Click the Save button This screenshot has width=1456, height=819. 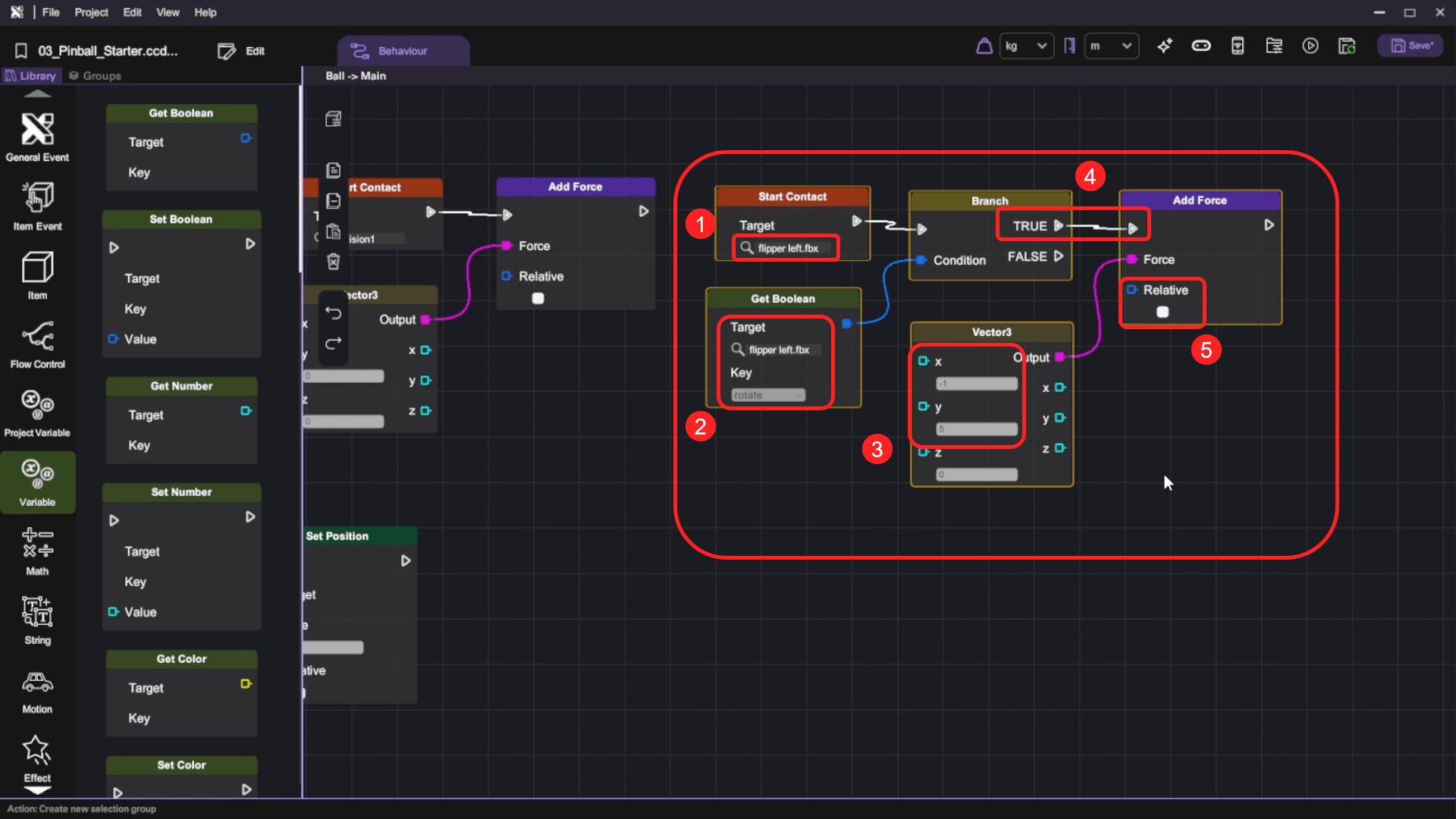(x=1410, y=46)
